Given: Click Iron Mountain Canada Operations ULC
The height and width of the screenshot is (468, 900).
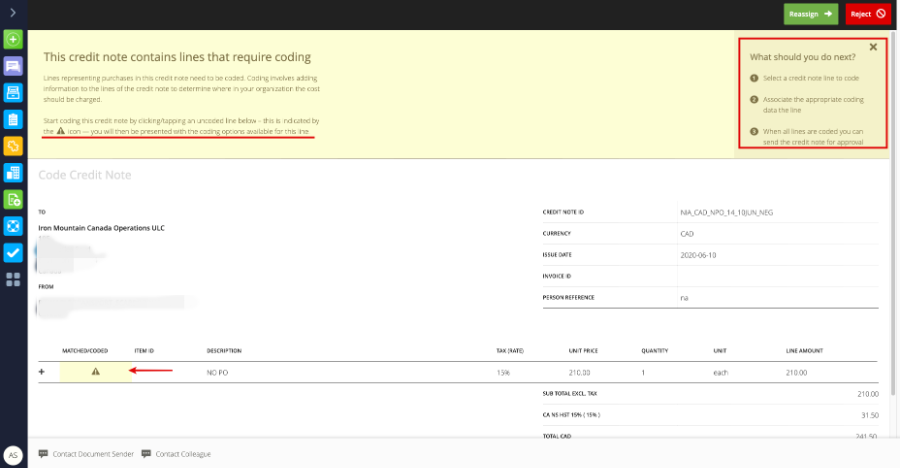Looking at the screenshot, I should tap(102, 228).
